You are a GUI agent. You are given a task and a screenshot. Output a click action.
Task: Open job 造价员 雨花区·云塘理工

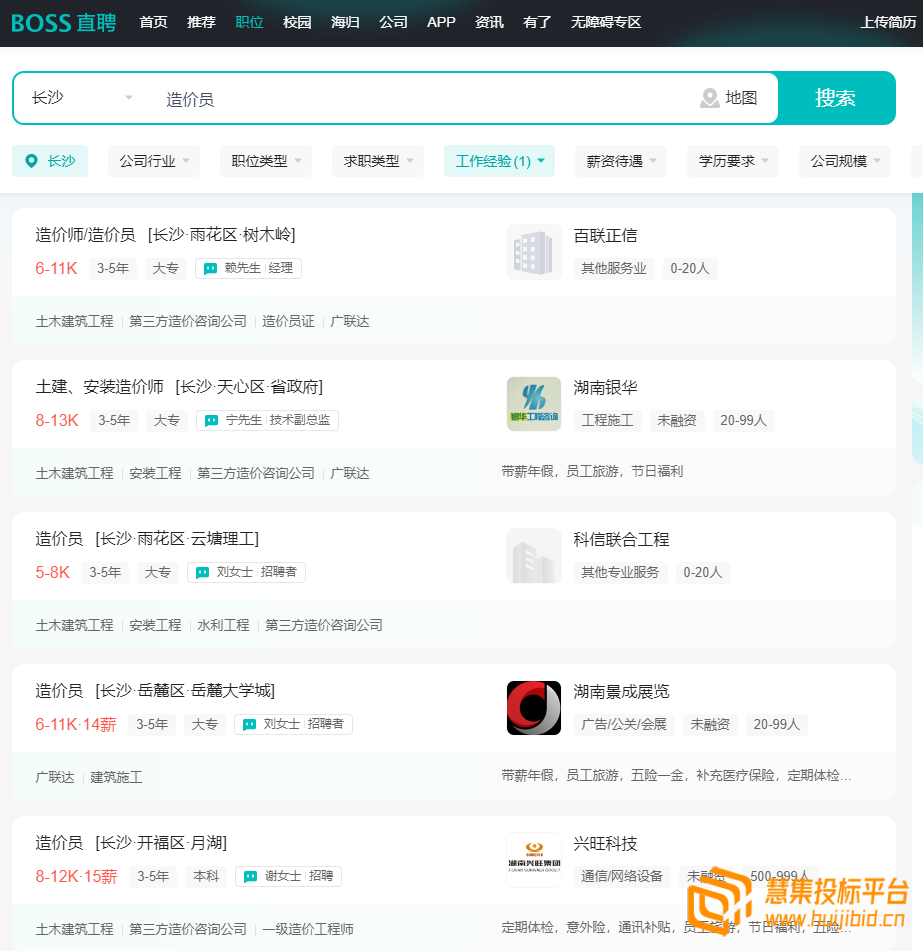point(147,539)
